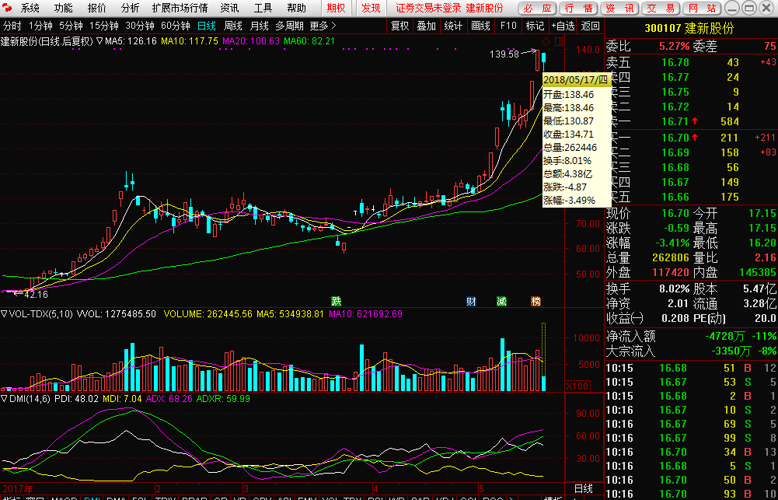Open the 工具 menu
The height and width of the screenshot is (500, 778).
263,8
